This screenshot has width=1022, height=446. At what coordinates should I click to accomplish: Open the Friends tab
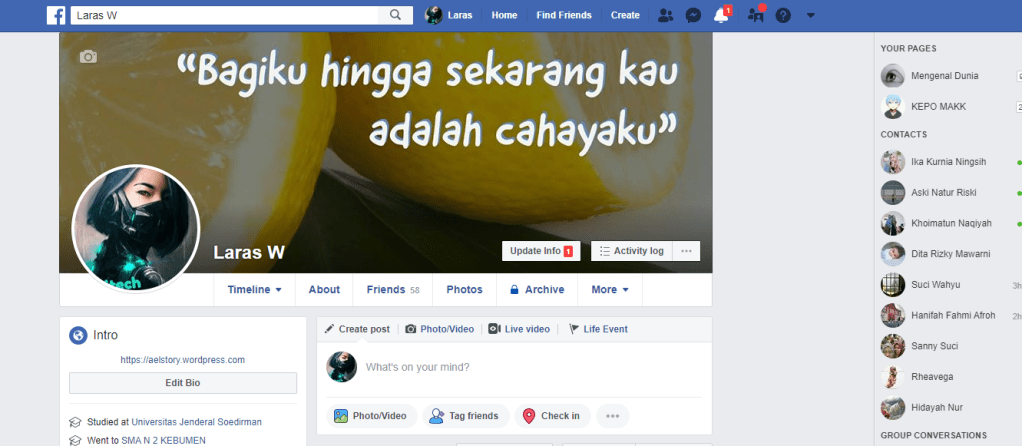pyautogui.click(x=392, y=290)
